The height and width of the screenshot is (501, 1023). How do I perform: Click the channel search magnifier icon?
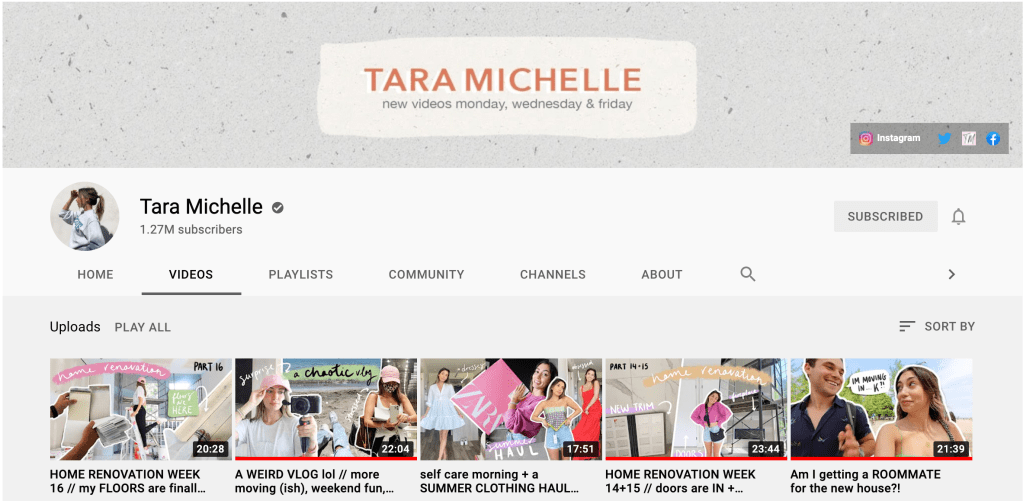tap(748, 274)
